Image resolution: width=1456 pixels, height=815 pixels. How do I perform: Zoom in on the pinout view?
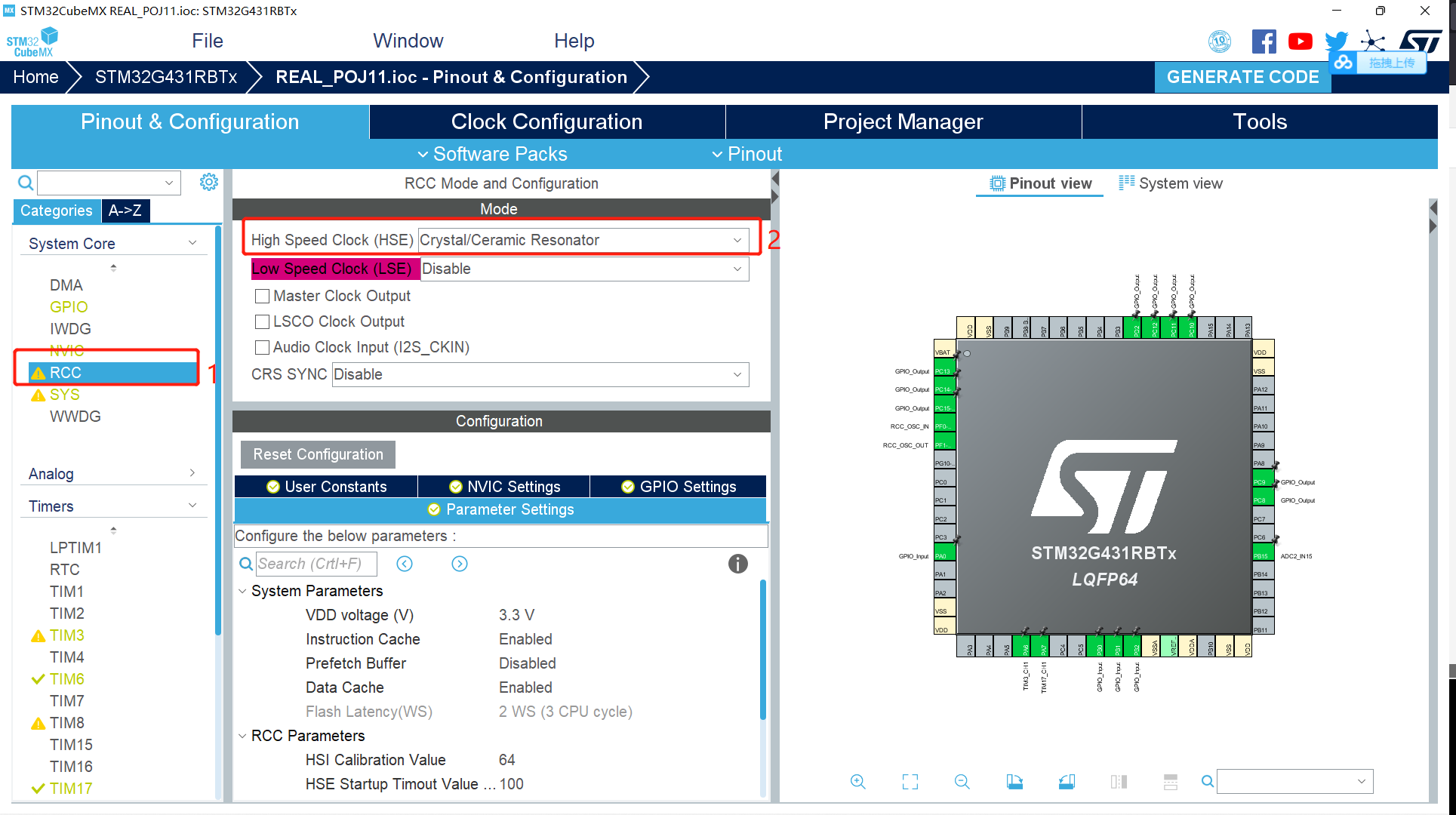(857, 782)
